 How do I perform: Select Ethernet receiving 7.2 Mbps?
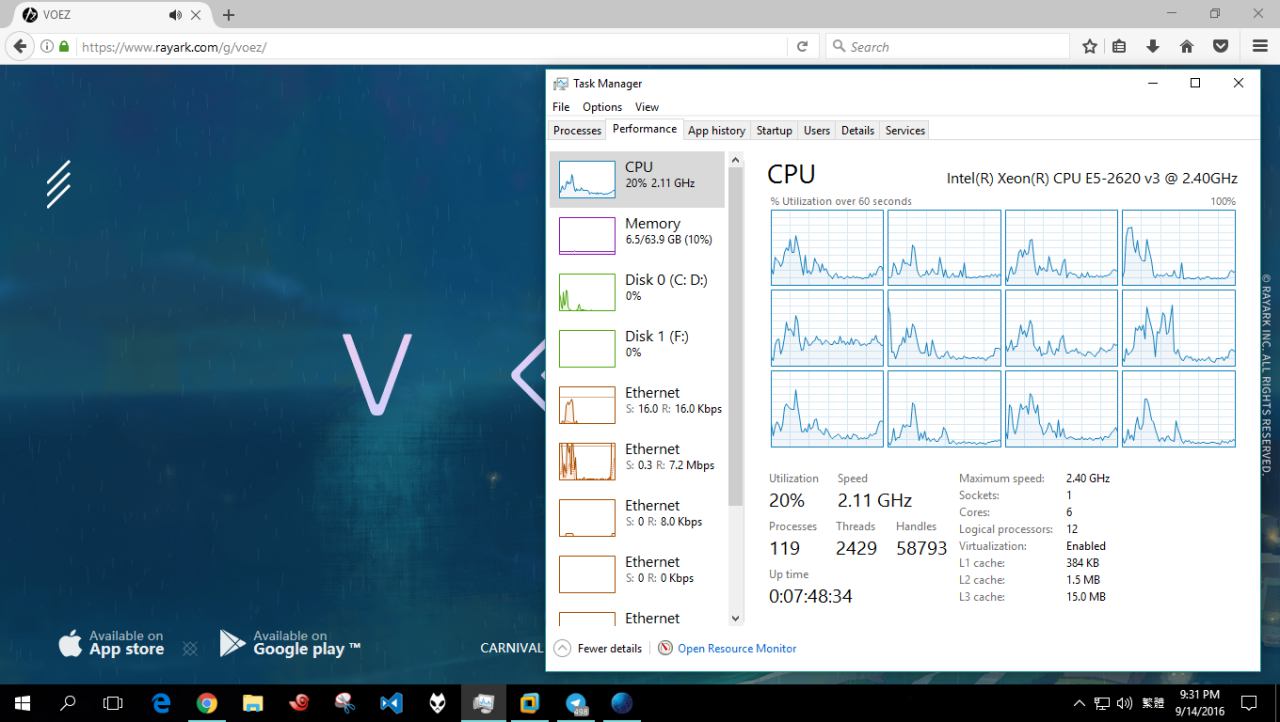click(637, 461)
